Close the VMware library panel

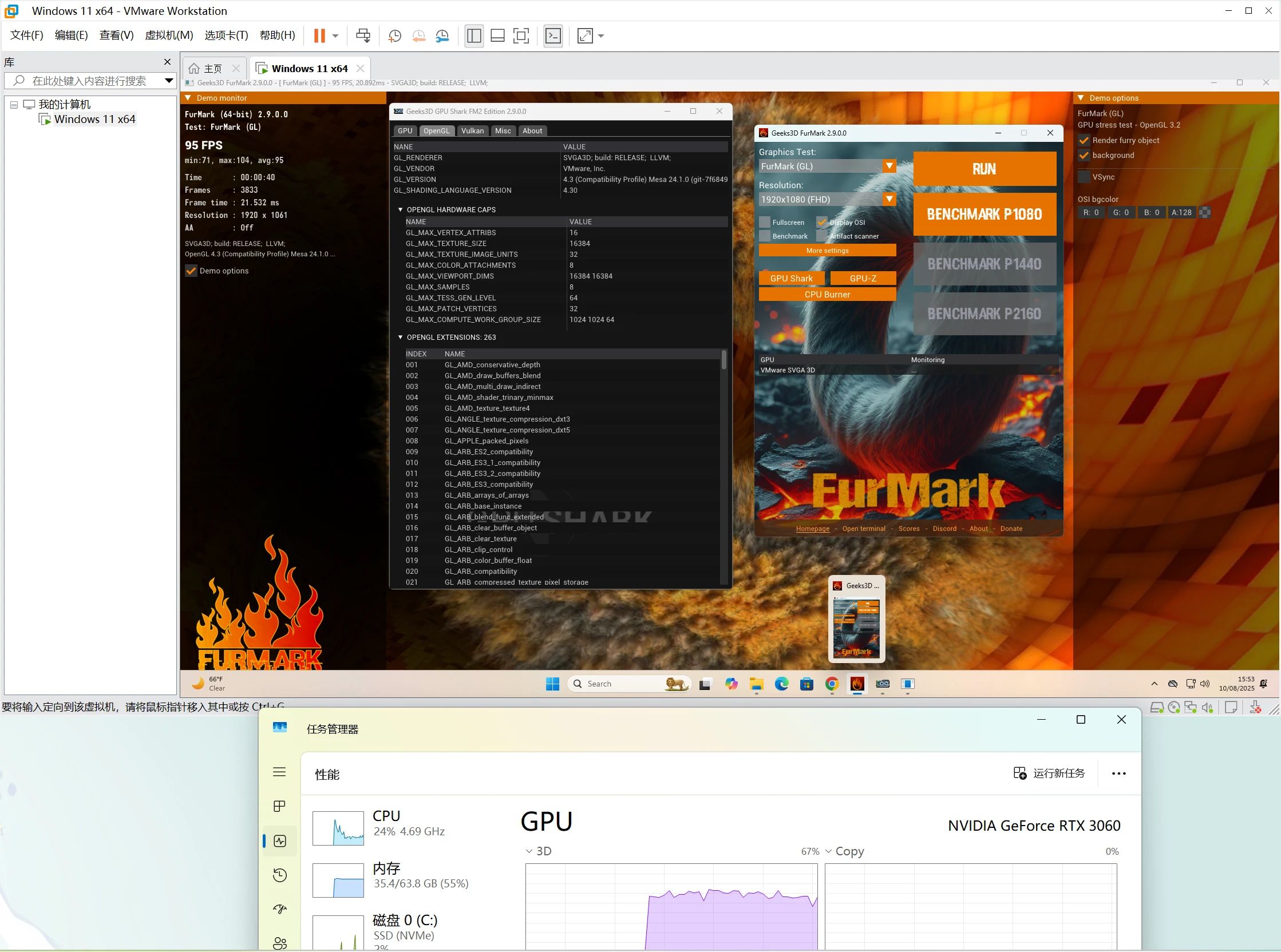pyautogui.click(x=167, y=62)
